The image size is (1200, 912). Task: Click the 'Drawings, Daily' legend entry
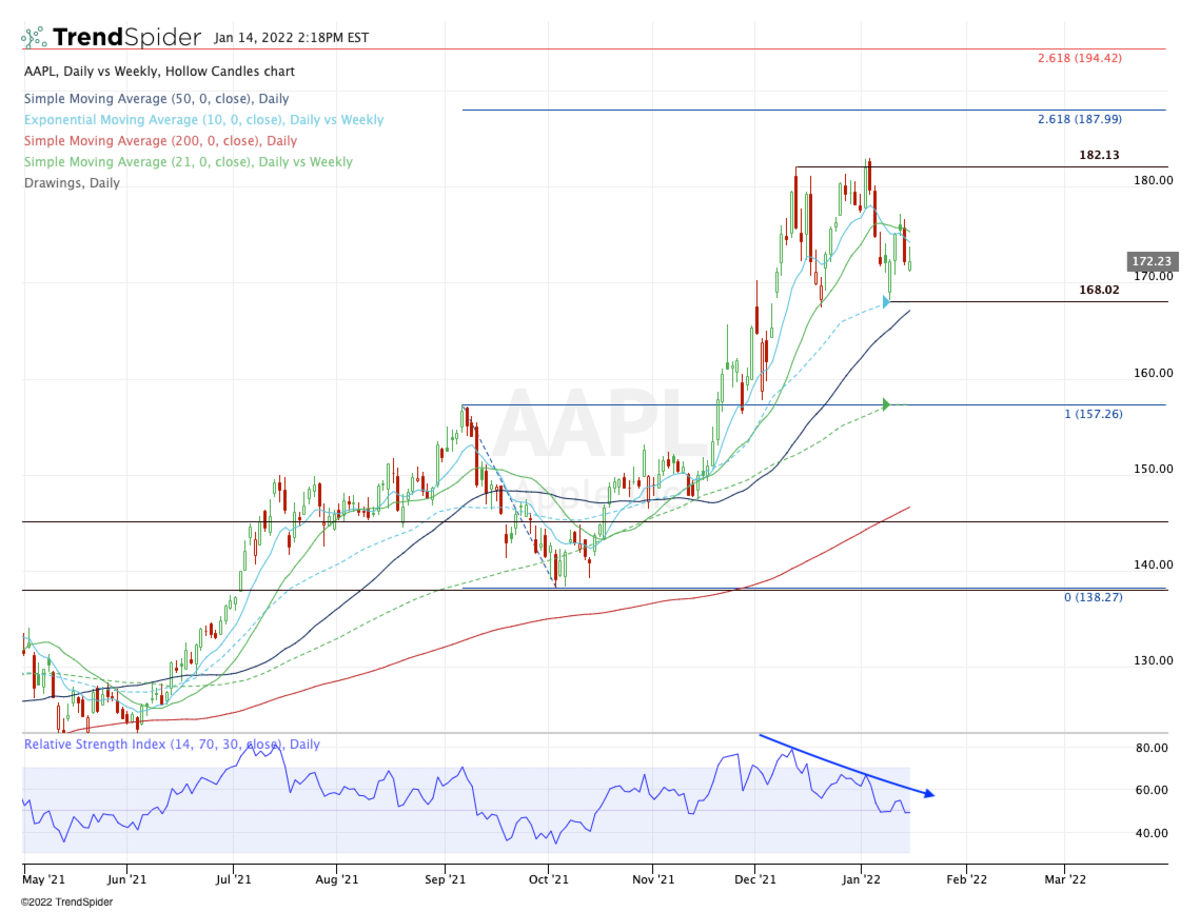(72, 183)
